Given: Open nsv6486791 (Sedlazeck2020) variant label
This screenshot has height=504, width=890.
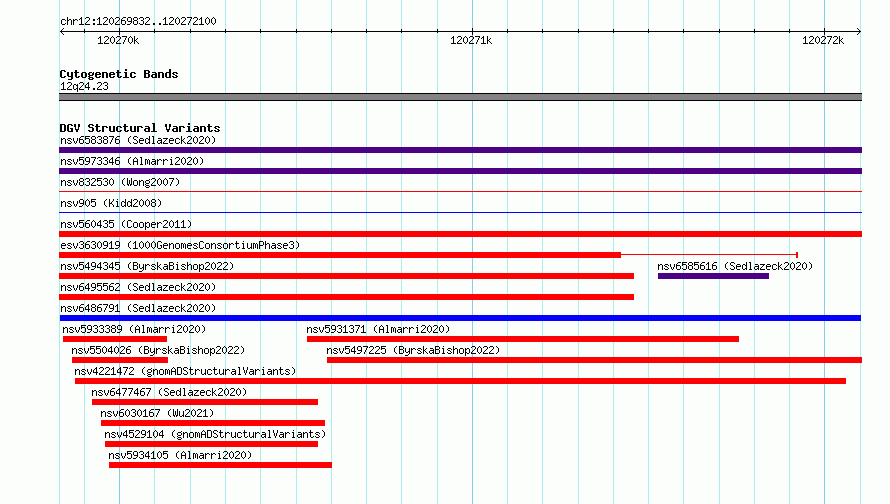Looking at the screenshot, I should click(x=138, y=308).
